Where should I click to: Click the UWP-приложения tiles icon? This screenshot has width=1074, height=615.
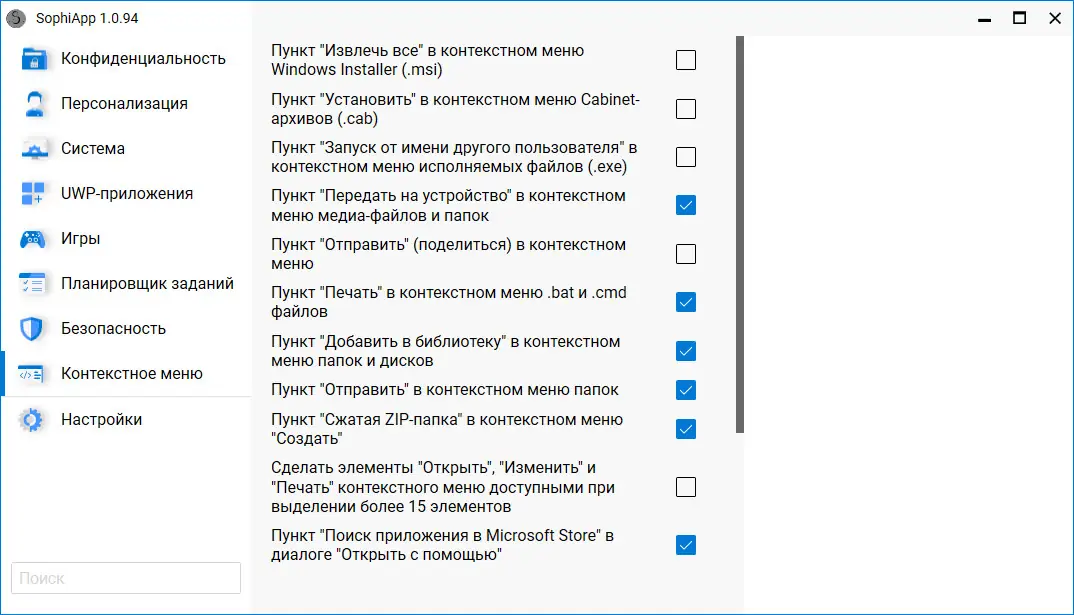tap(31, 193)
